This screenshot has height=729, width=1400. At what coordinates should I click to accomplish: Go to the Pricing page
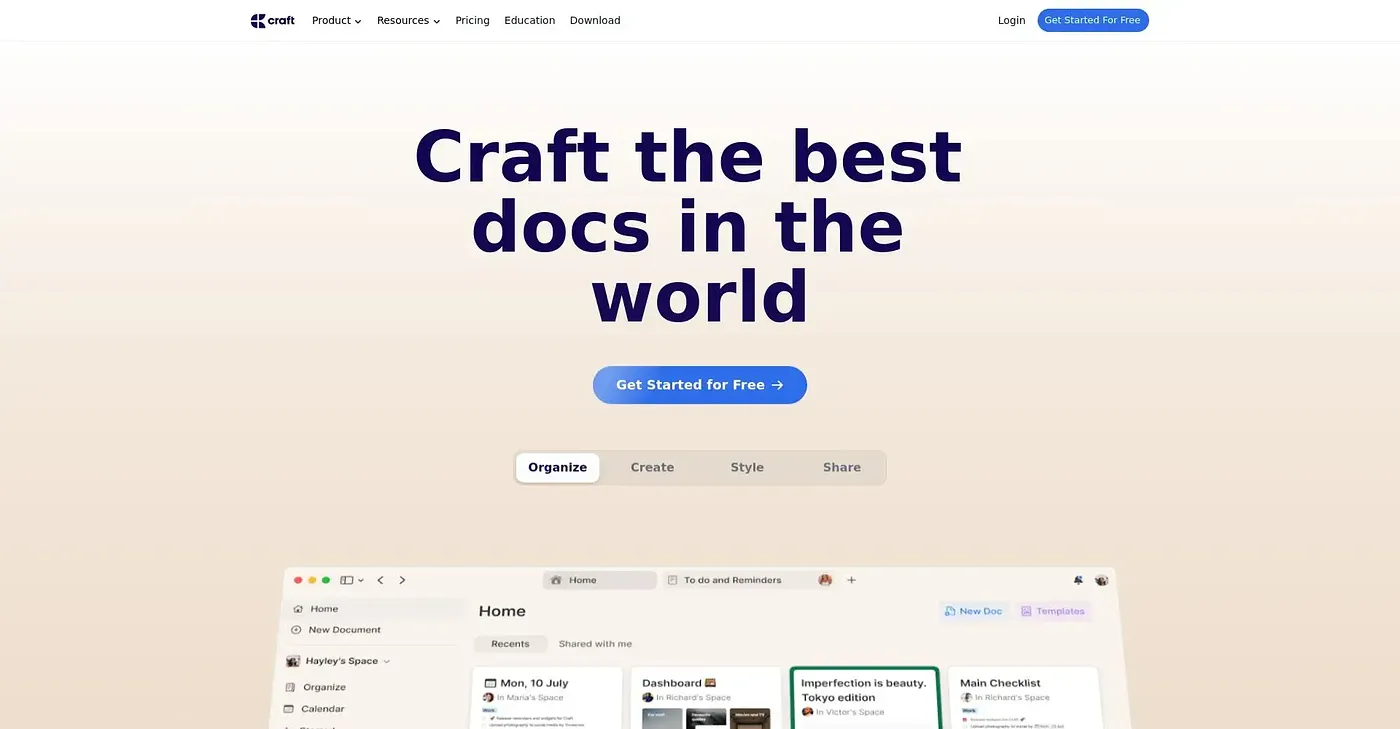[472, 20]
